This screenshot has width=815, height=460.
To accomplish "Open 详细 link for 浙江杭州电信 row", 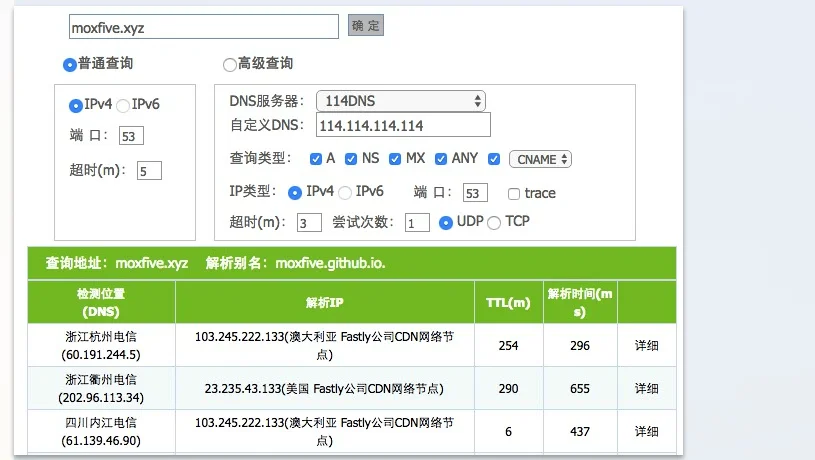I will pos(647,346).
